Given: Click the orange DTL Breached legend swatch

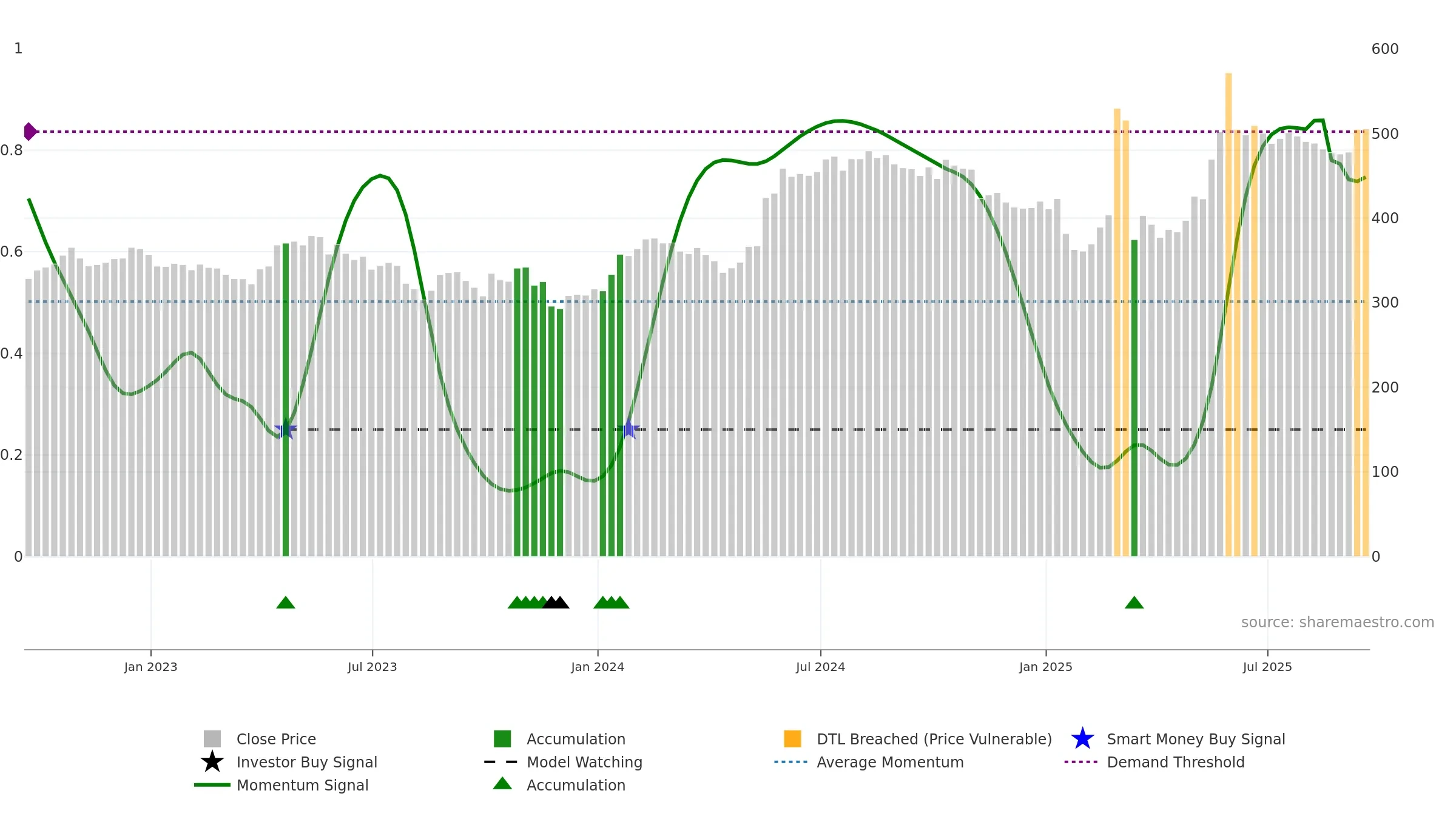Looking at the screenshot, I should (x=792, y=739).
